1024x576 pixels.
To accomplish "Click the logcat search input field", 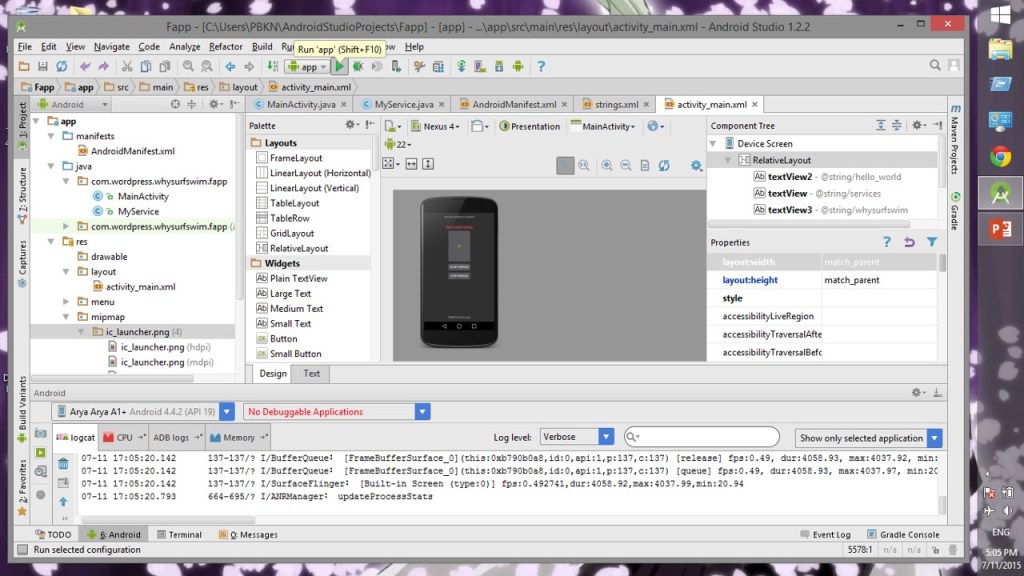I will (706, 437).
